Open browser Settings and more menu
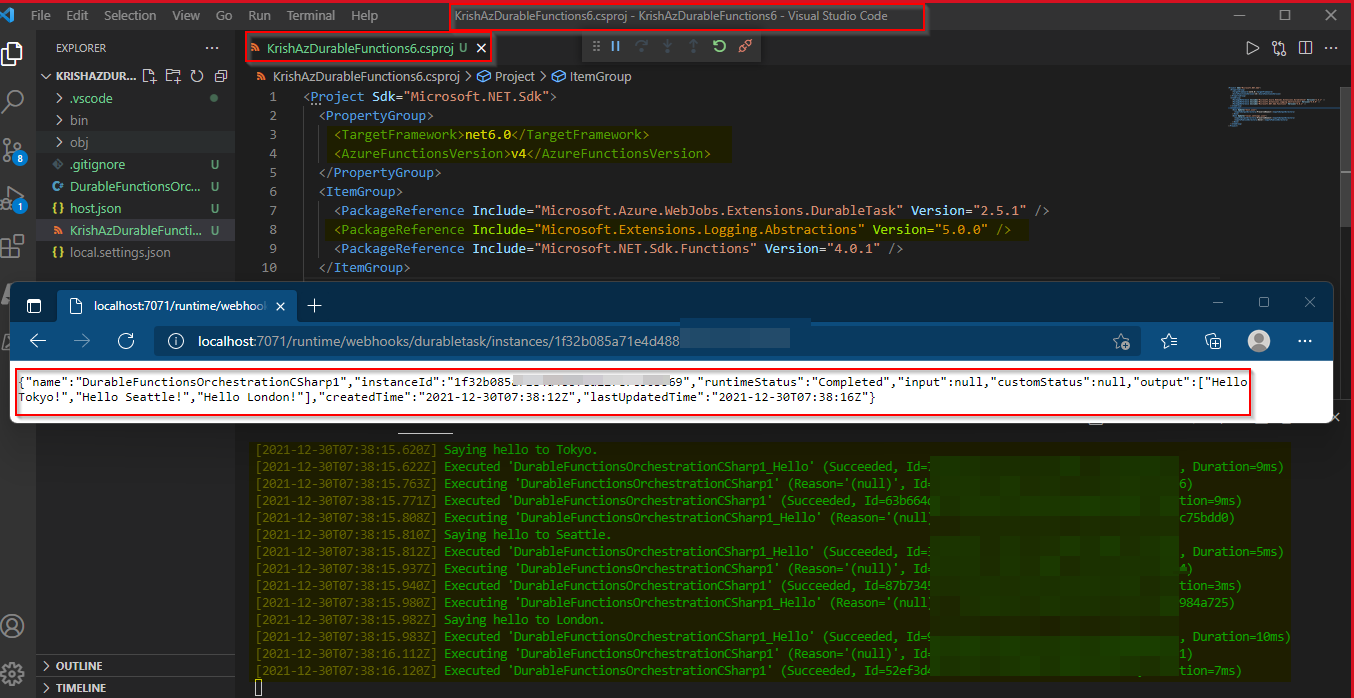The image size is (1354, 698). tap(1304, 341)
